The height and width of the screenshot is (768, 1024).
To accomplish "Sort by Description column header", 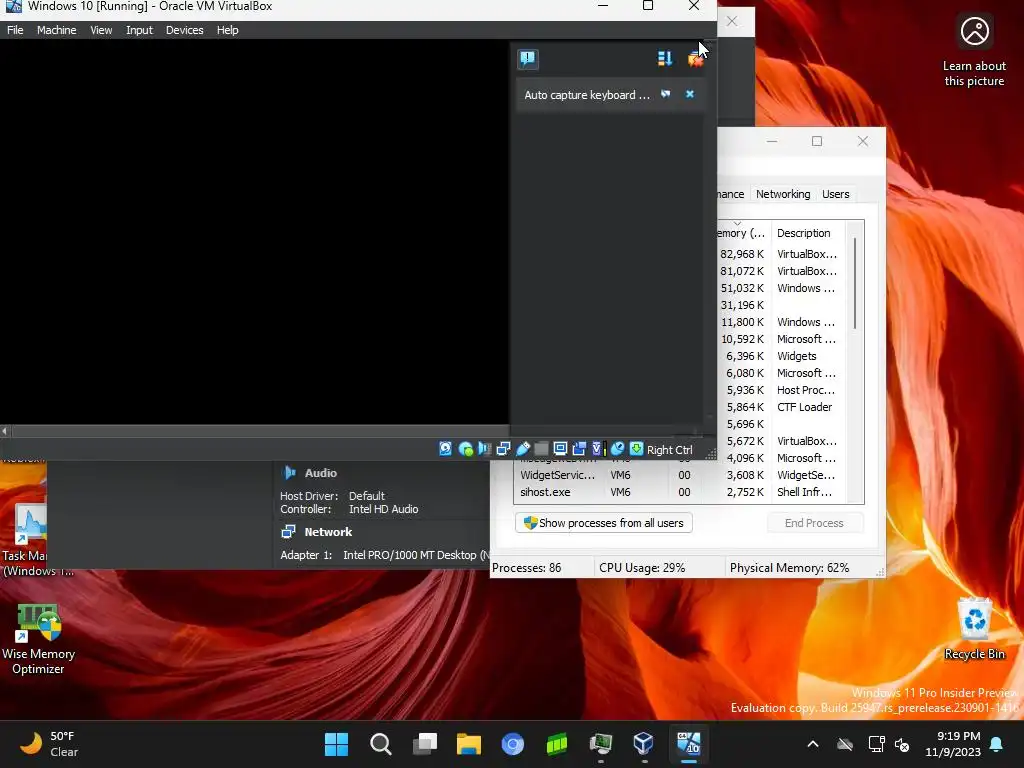I will click(x=808, y=232).
